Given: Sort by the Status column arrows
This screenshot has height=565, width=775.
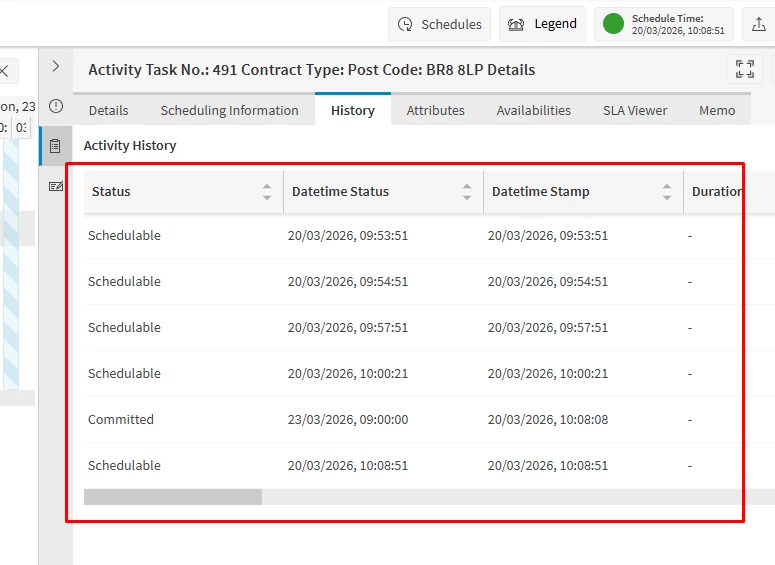Looking at the screenshot, I should click(x=267, y=192).
